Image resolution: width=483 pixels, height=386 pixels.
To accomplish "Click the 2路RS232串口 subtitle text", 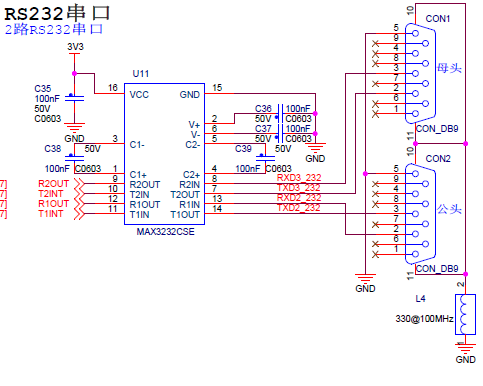I will [53, 29].
